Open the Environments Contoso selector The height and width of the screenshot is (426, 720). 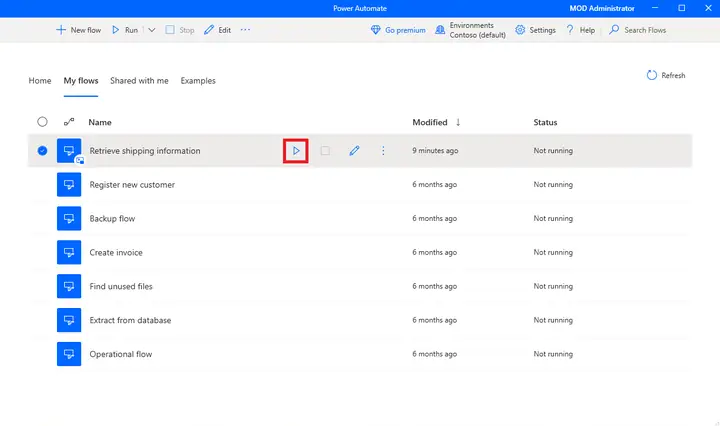point(470,30)
